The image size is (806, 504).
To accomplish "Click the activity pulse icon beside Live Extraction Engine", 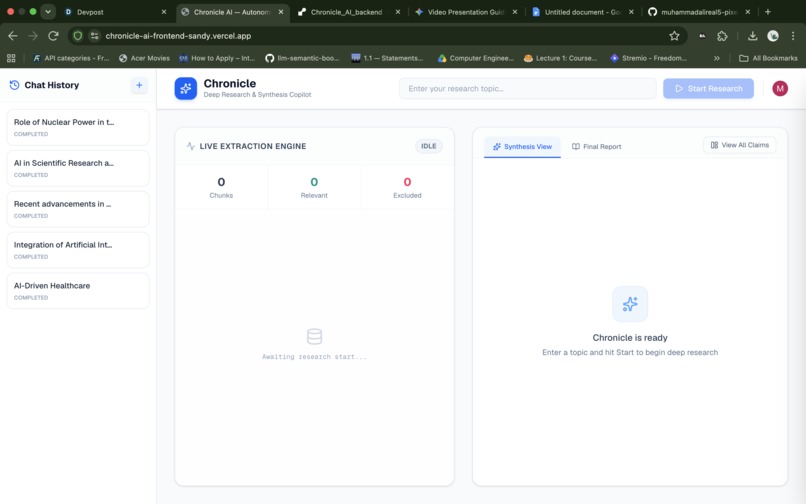I will [191, 146].
